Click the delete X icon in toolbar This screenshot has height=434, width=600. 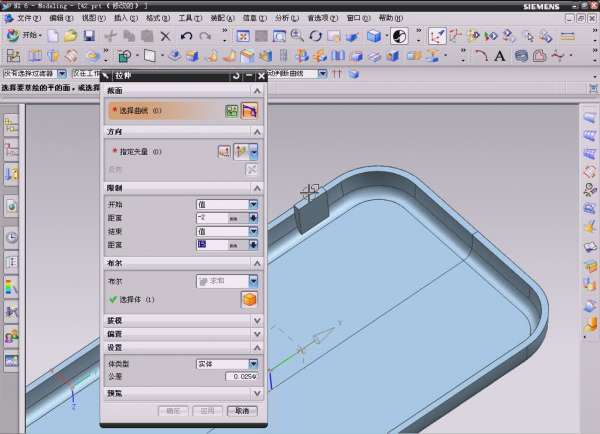tap(167, 36)
